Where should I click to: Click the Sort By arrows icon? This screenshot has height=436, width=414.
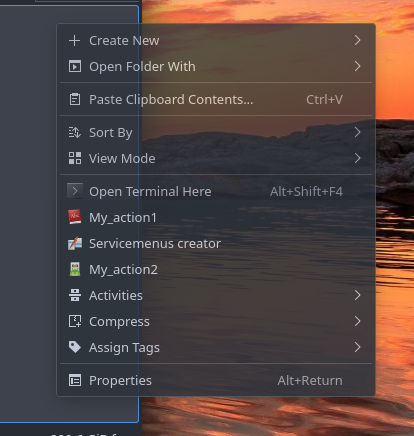pyautogui.click(x=75, y=132)
